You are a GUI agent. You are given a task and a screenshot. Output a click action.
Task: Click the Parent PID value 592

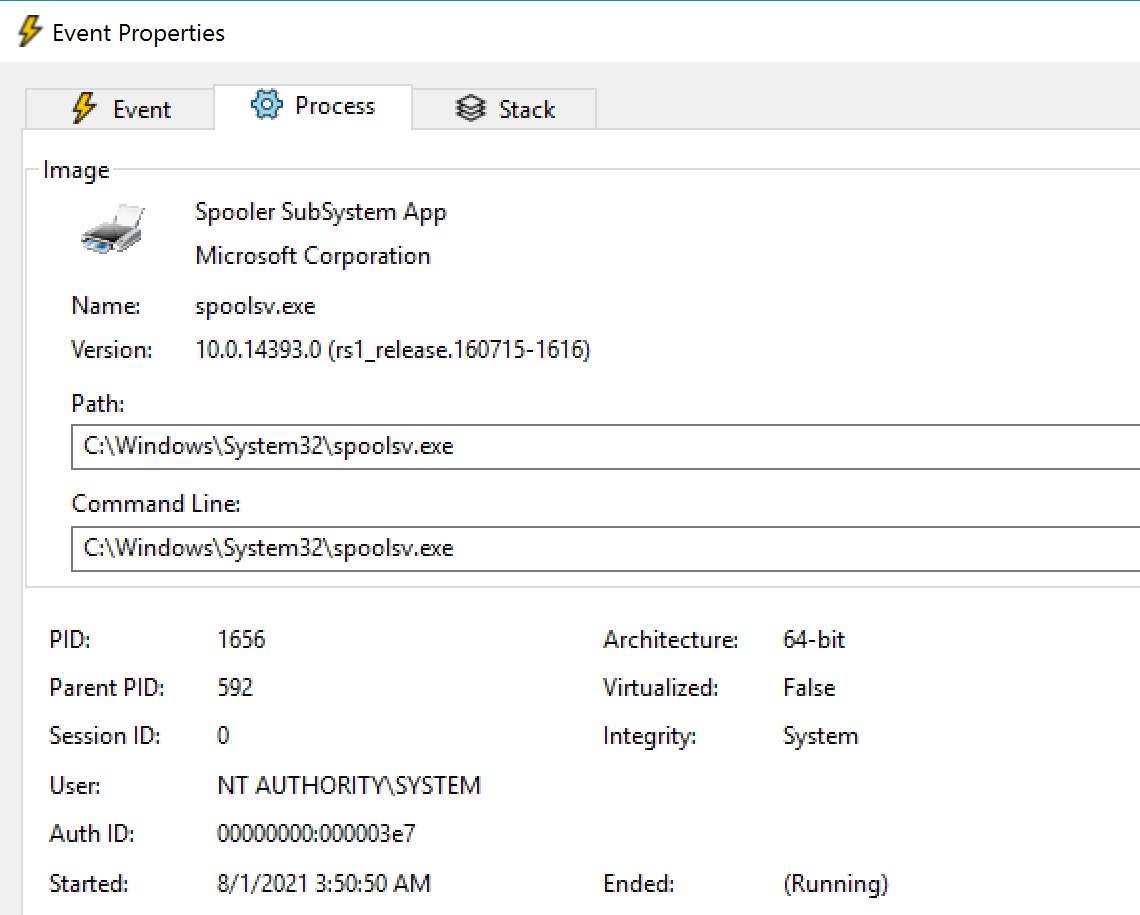pyautogui.click(x=235, y=688)
